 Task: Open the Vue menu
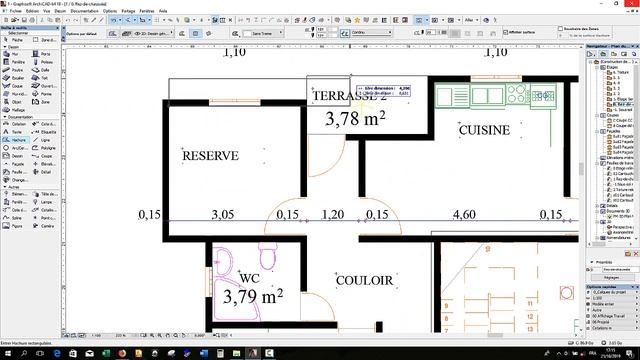[x=47, y=11]
